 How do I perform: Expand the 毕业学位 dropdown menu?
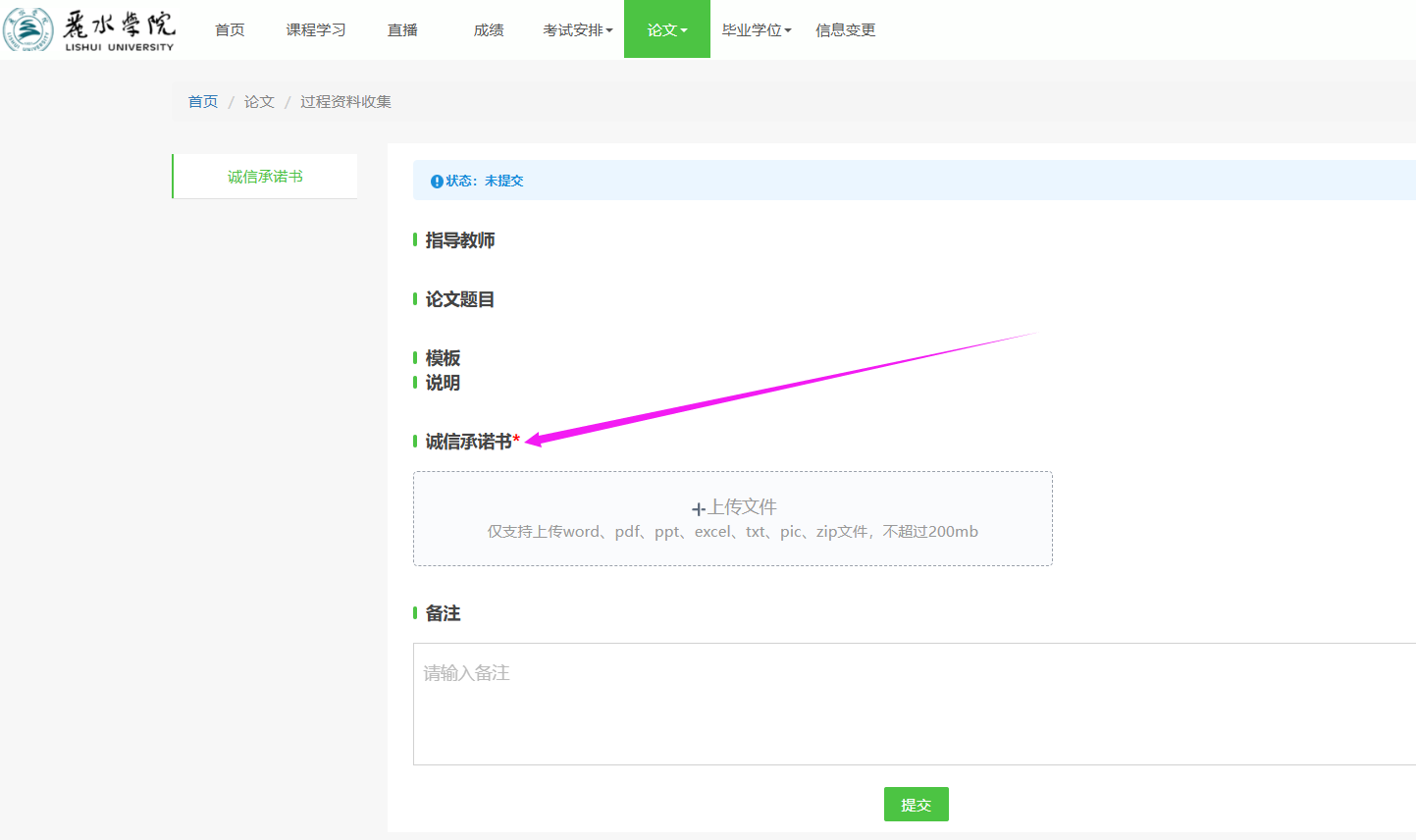coord(756,30)
